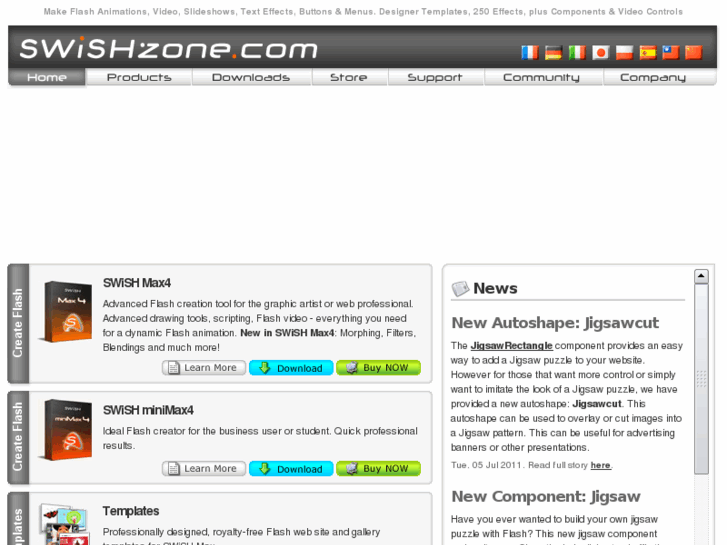Click the news scrollbar up arrow
Screen dimensions: 727x545
tap(701, 276)
